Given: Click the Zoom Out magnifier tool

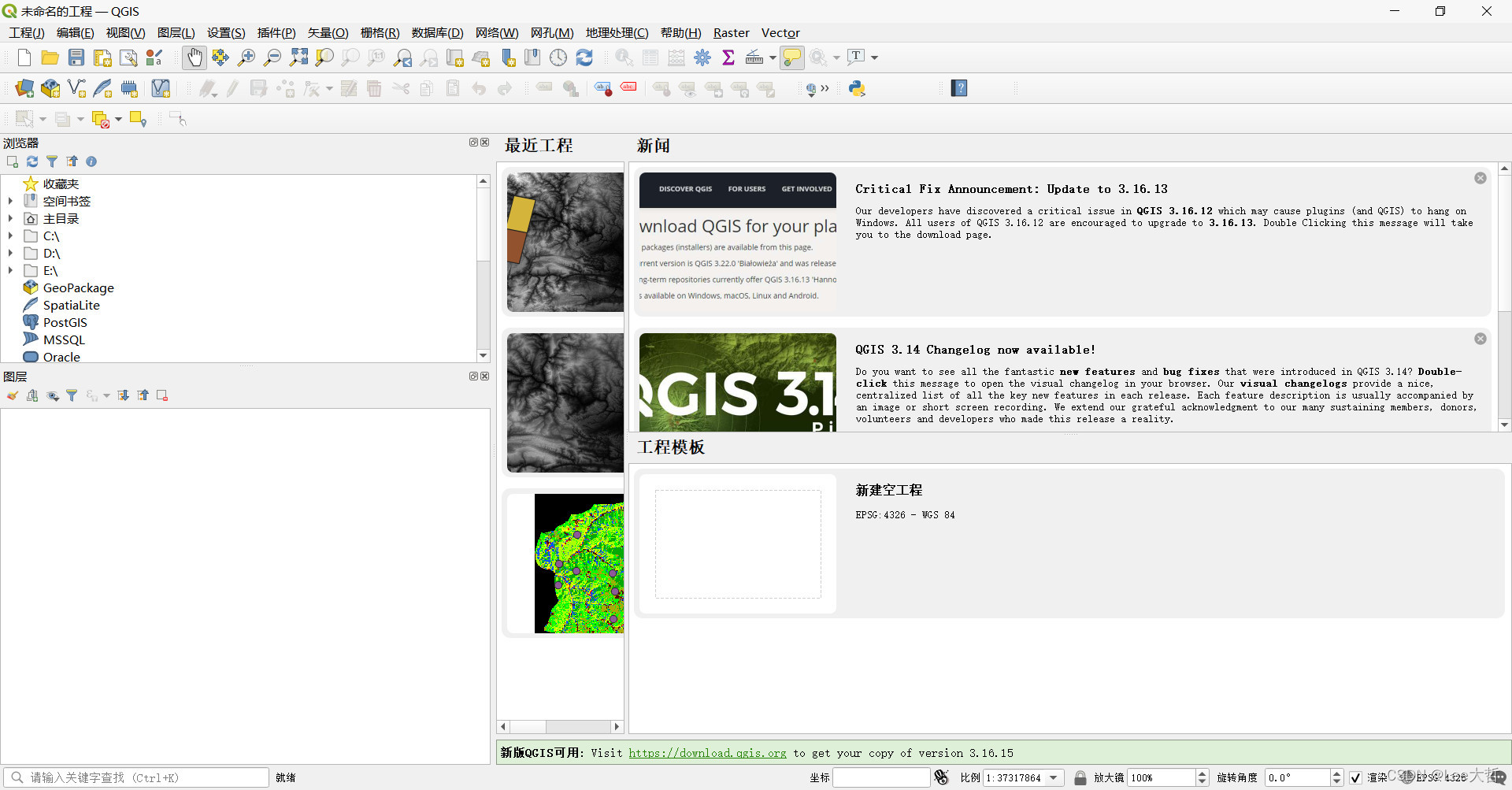Looking at the screenshot, I should (272, 57).
